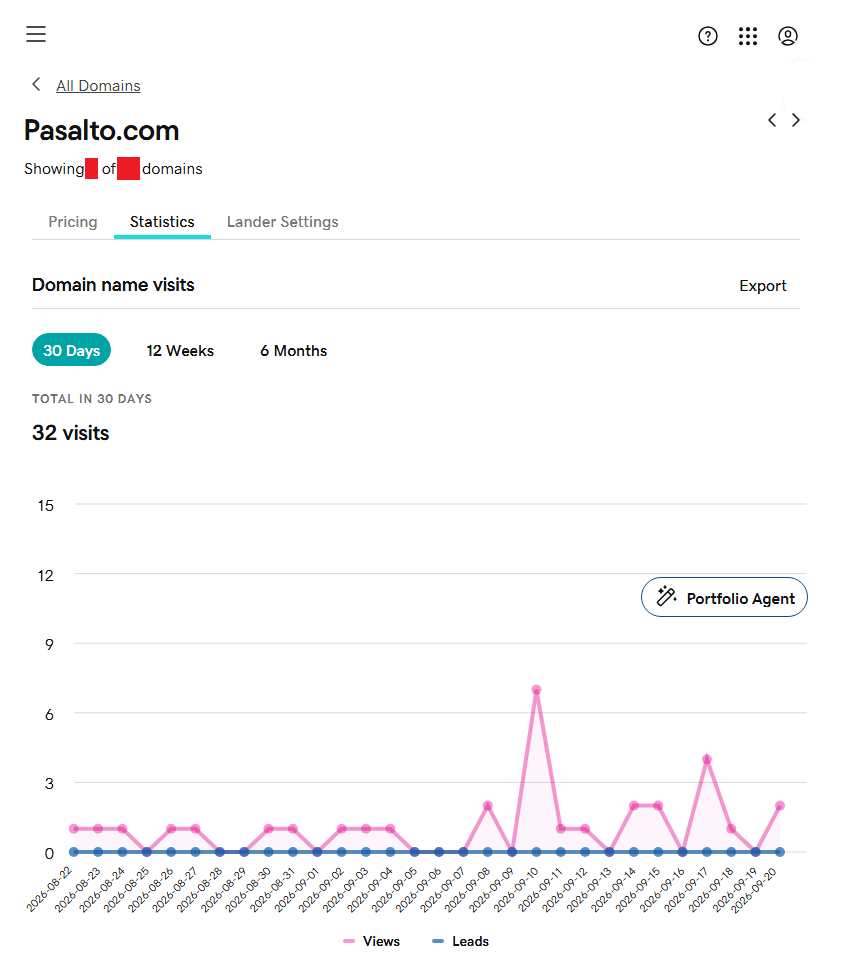The width and height of the screenshot is (850, 958).
Task: Switch to the Pricing tab
Action: (73, 222)
